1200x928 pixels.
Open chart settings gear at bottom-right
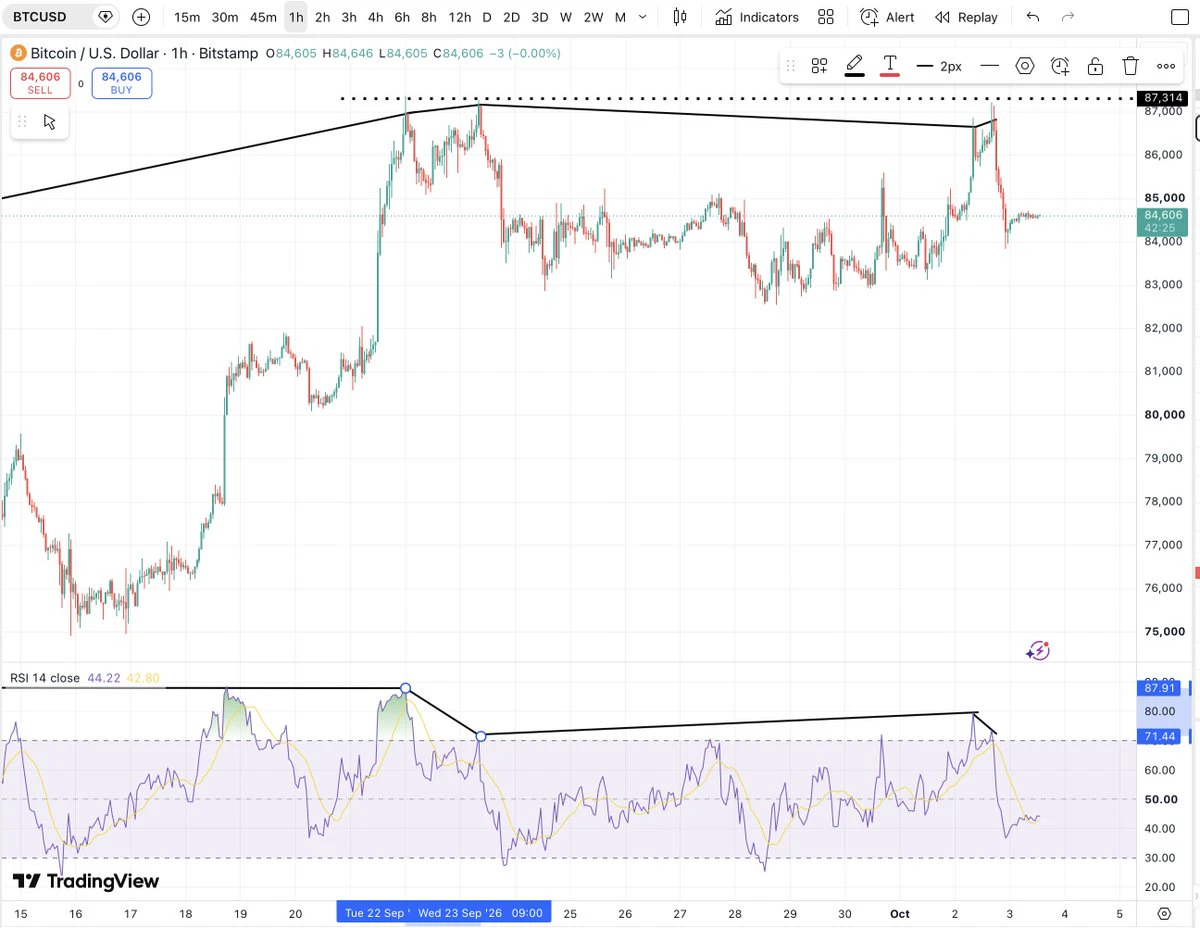click(x=1164, y=913)
